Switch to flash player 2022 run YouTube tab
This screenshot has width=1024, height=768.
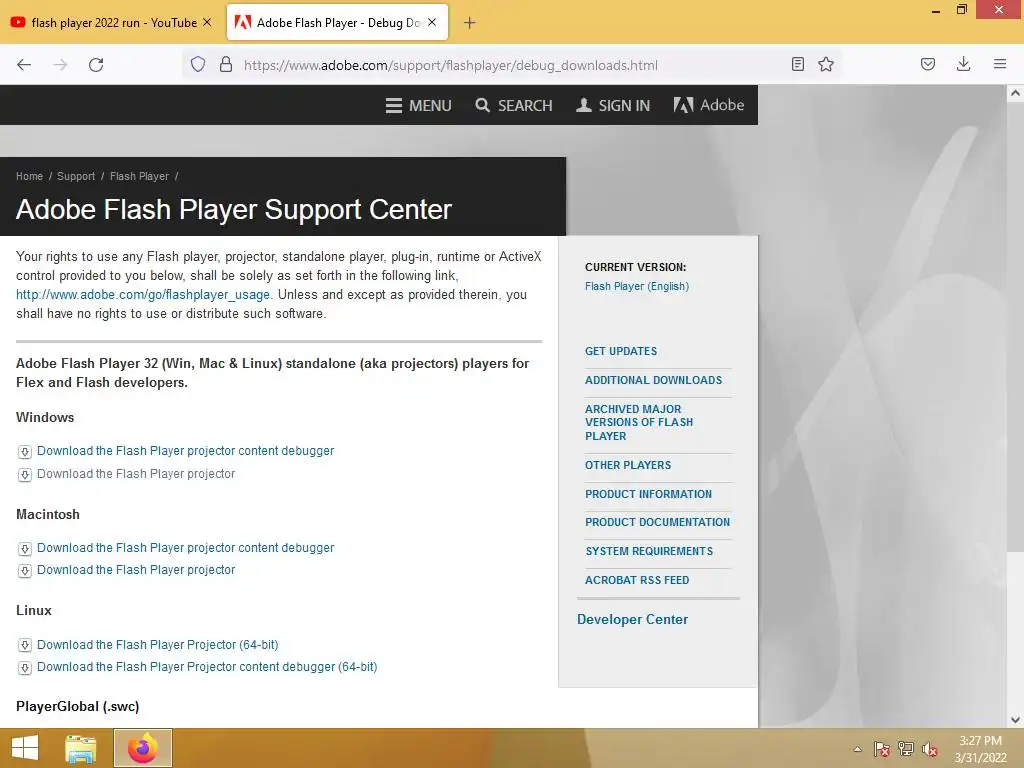tap(112, 23)
